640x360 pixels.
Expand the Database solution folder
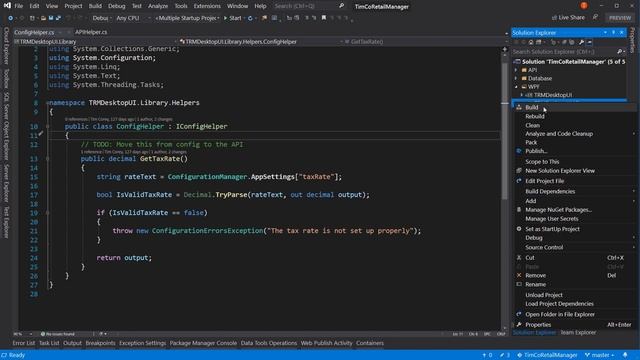pos(516,78)
